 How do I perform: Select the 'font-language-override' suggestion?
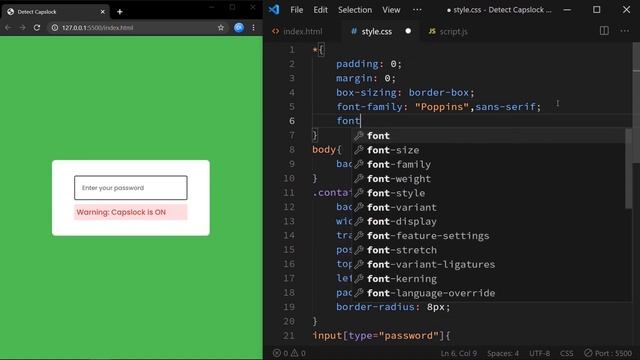[489, 293]
